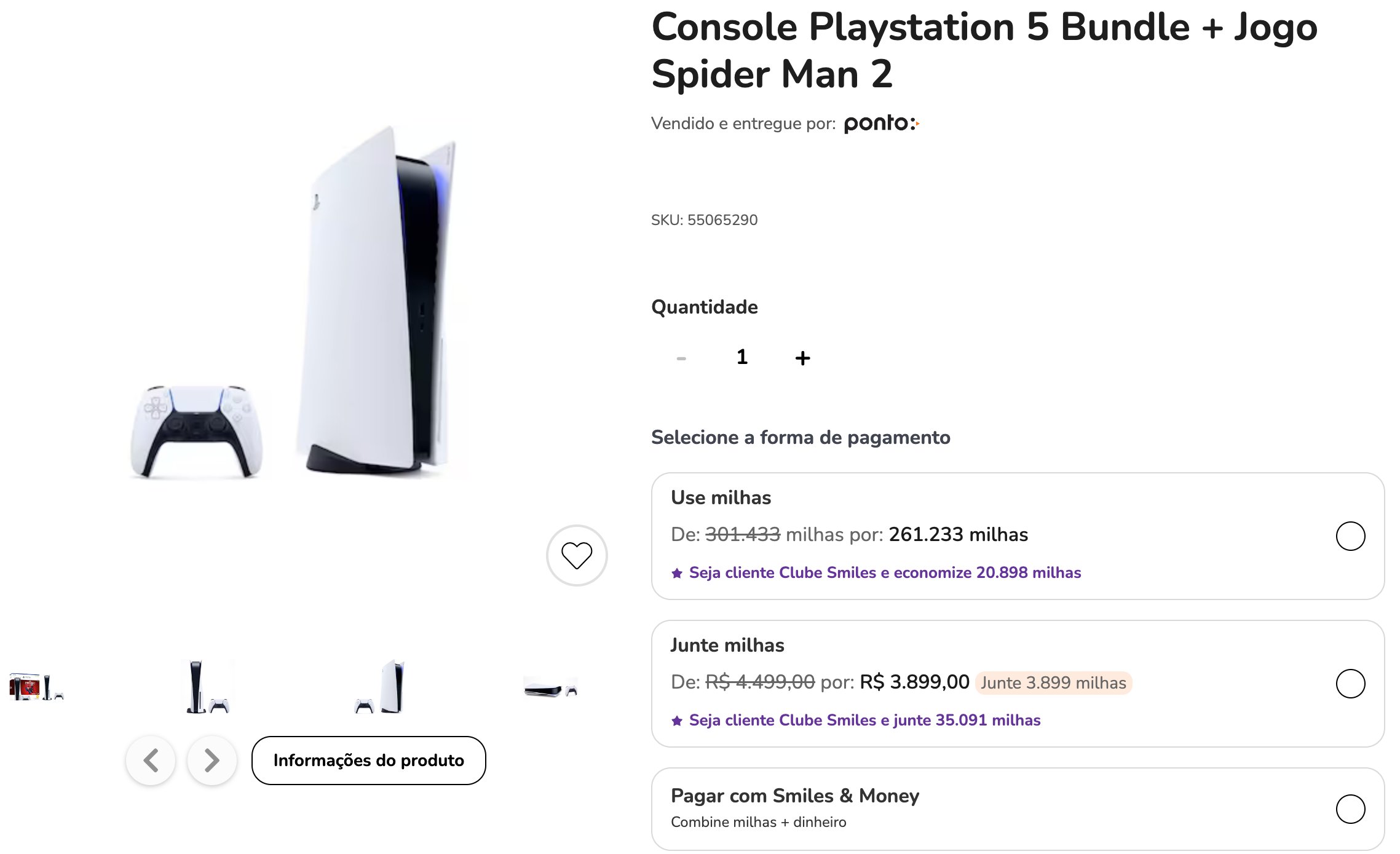Increase quantity with the plus button
Screen dimensions: 1400x854
[x=802, y=358]
